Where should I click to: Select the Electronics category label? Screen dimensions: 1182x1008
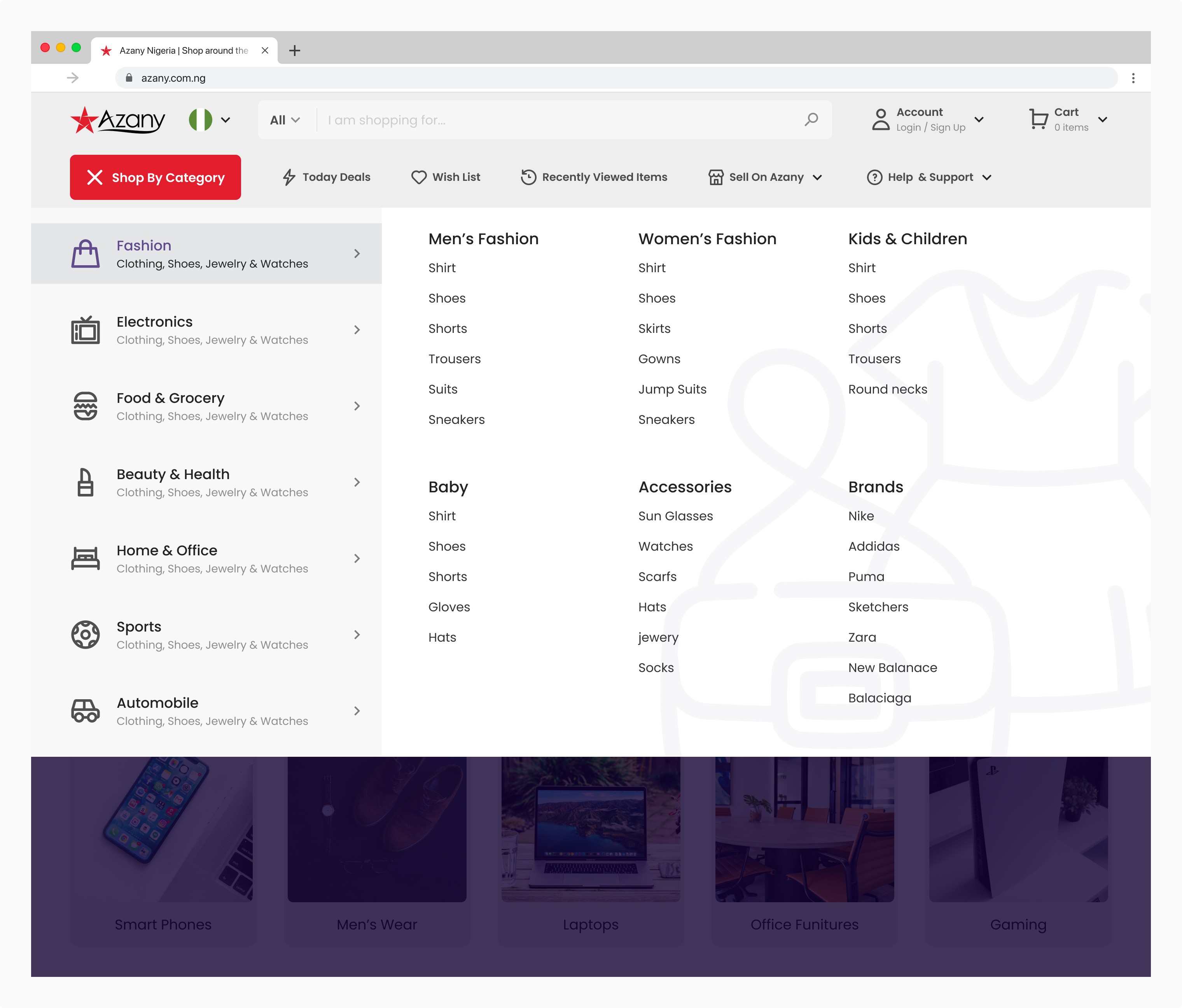[155, 322]
